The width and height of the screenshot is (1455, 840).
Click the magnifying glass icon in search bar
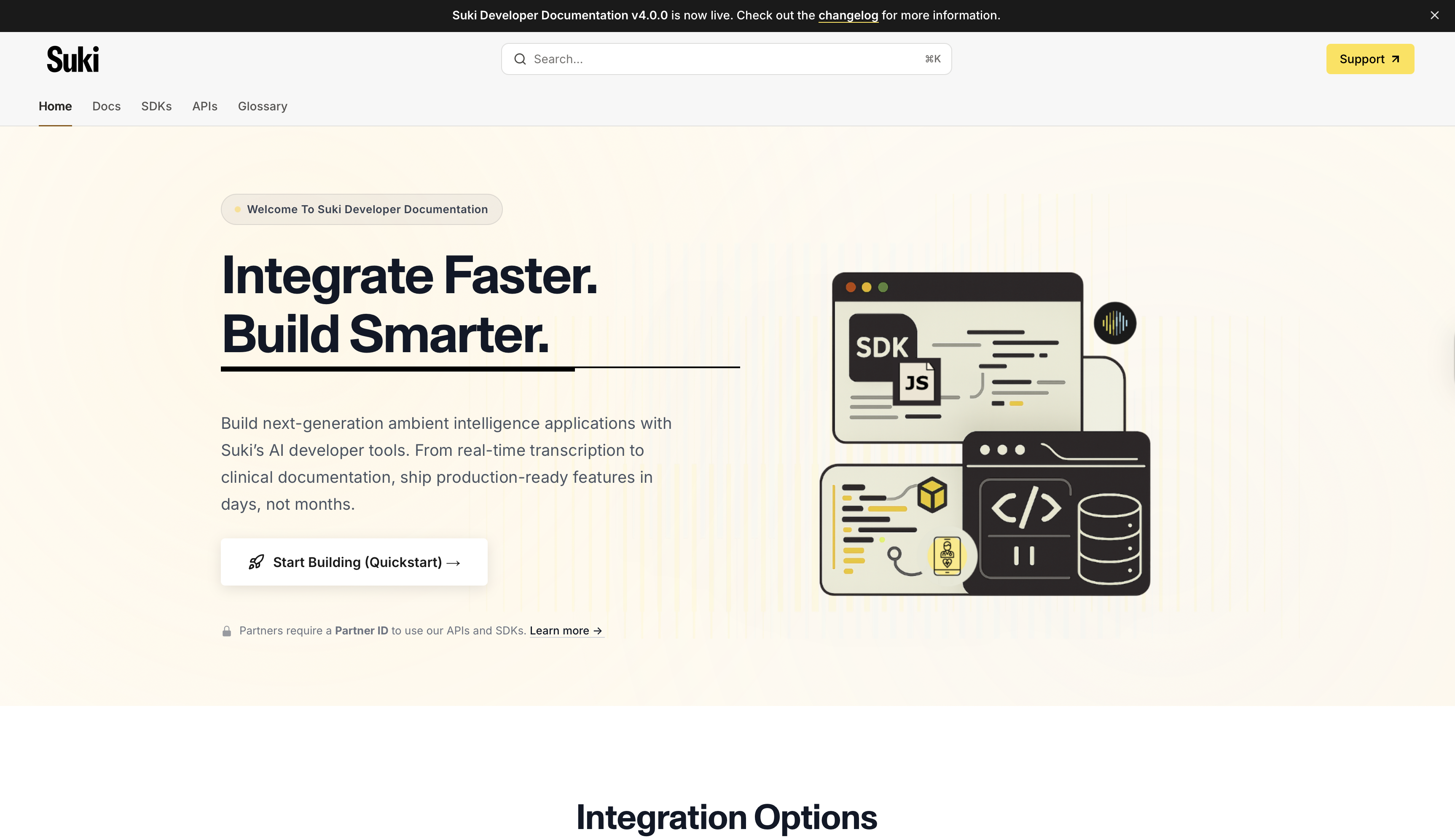coord(520,59)
